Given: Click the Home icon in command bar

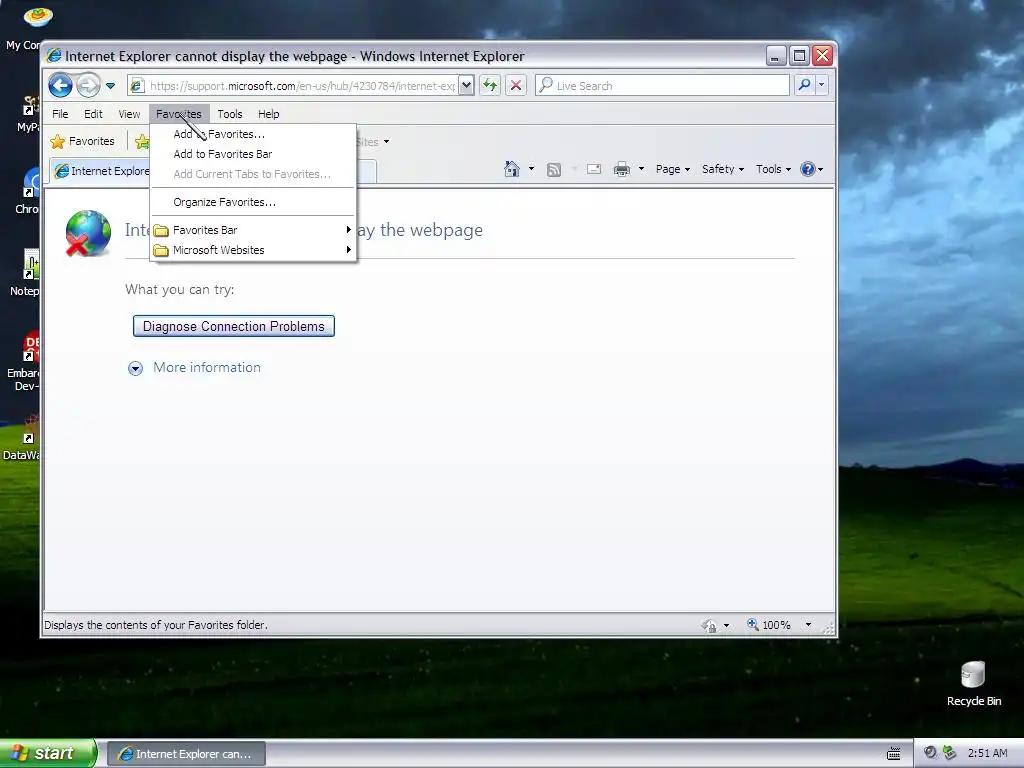Looking at the screenshot, I should pyautogui.click(x=512, y=169).
